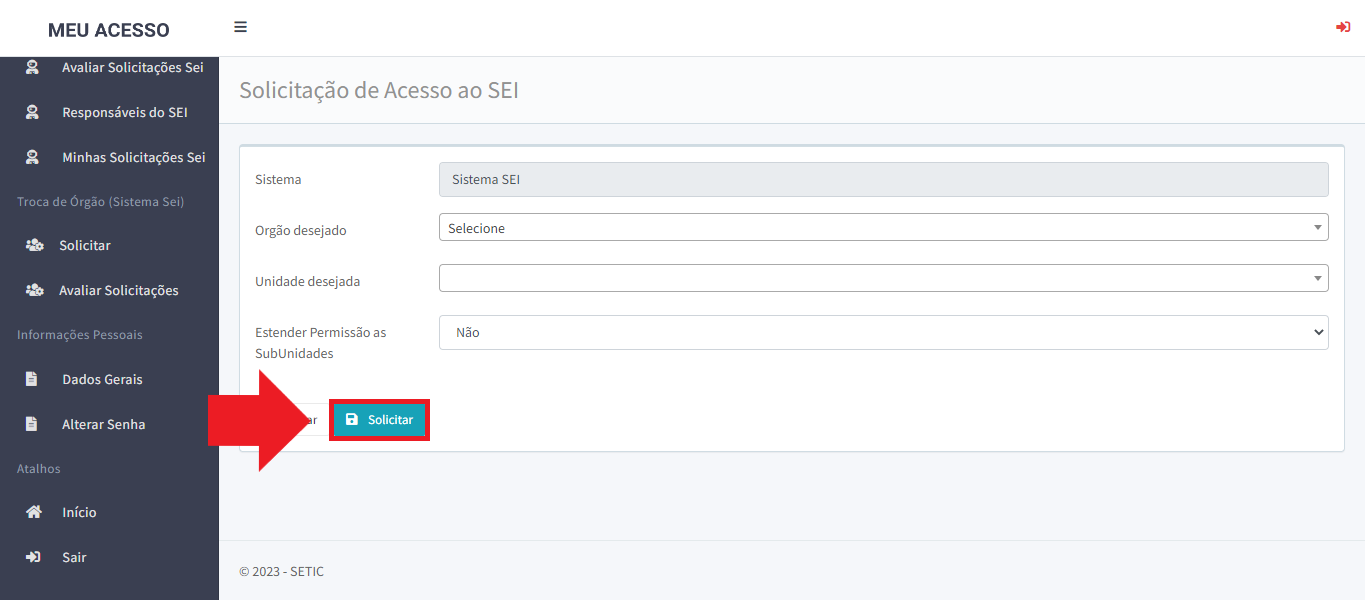This screenshot has width=1365, height=600.
Task: Click the Sair logout menu entry
Action: 74,557
